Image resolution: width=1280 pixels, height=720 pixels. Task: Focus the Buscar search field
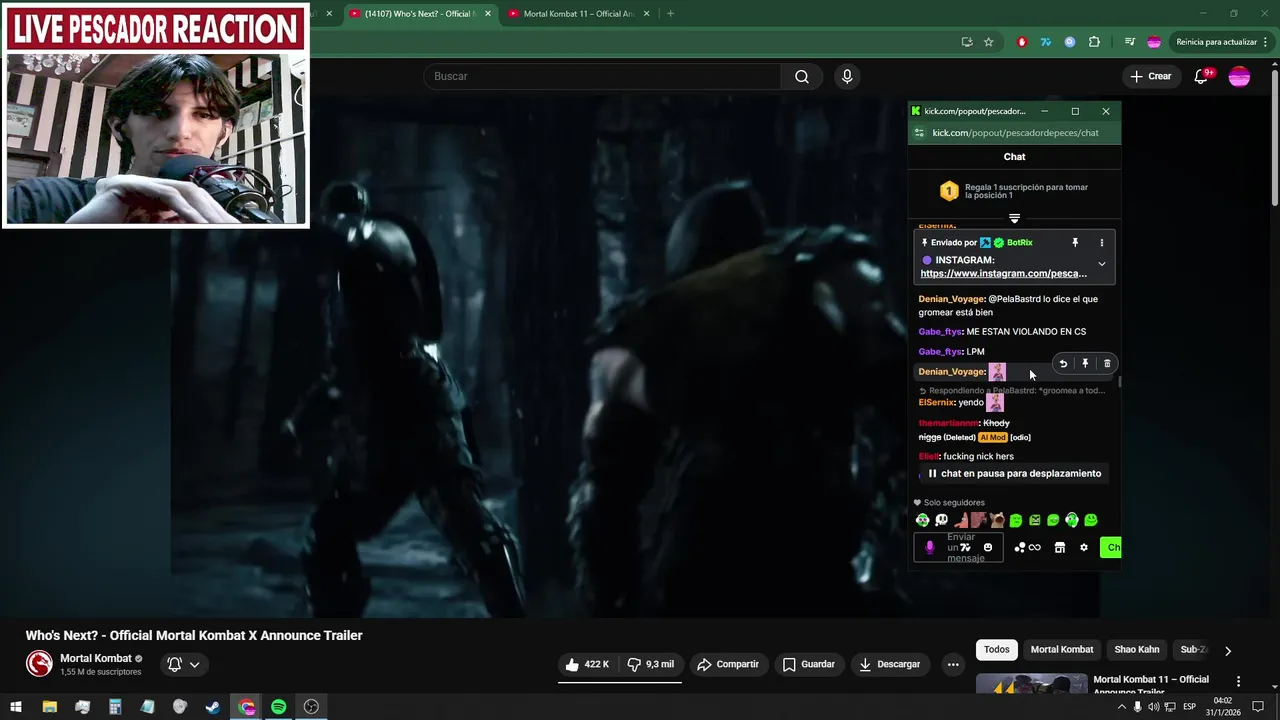(x=604, y=77)
